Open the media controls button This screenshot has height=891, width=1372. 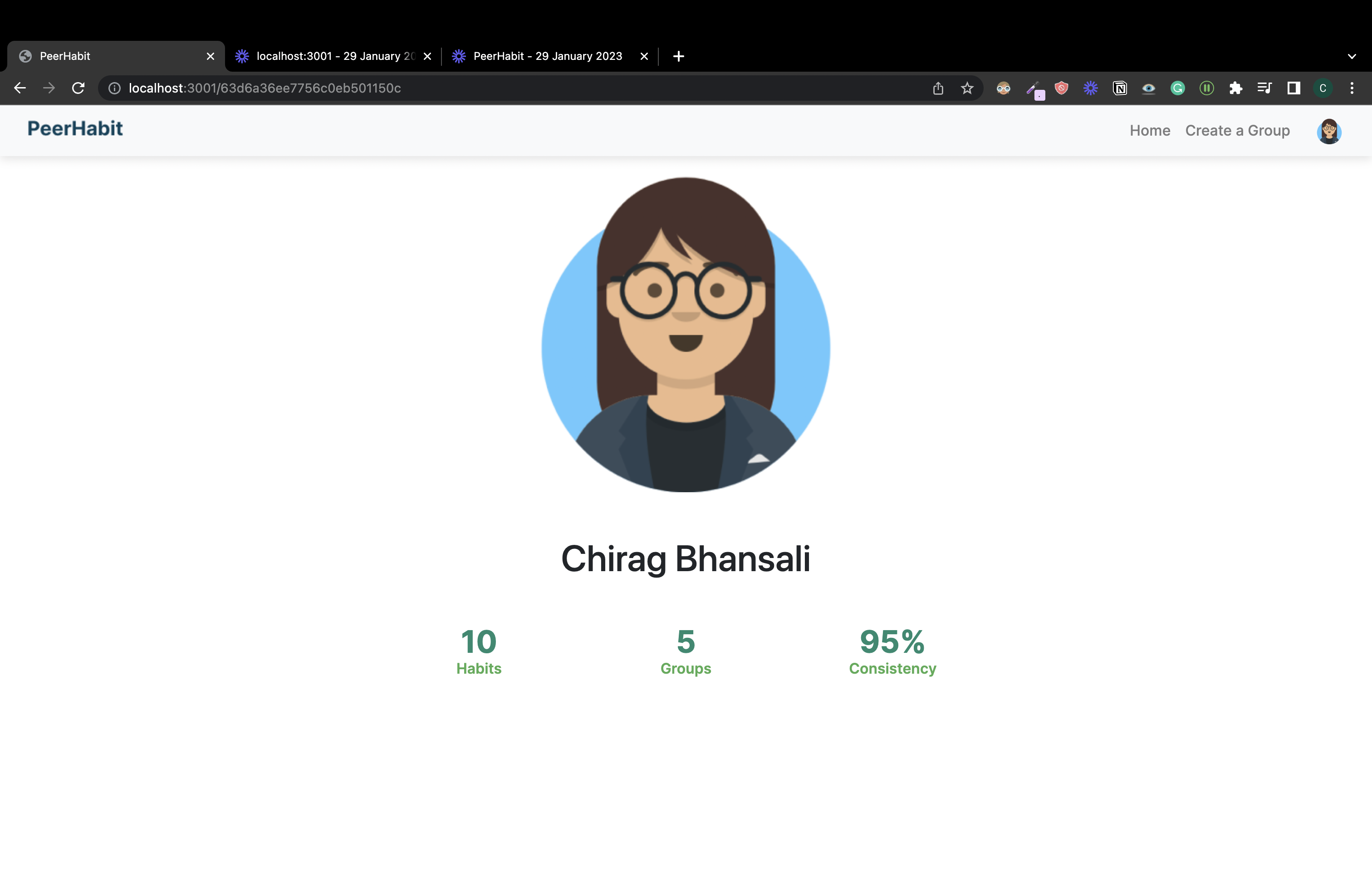point(1264,88)
